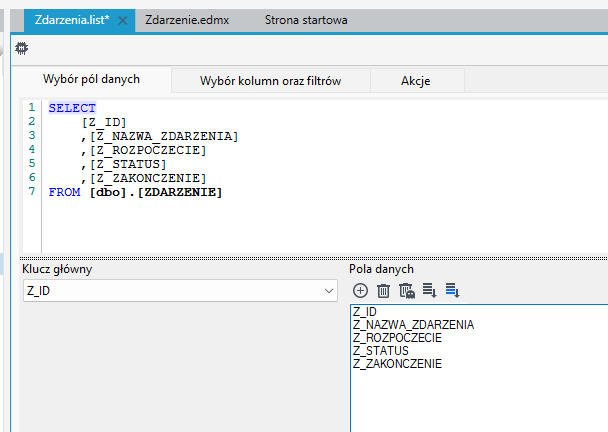This screenshot has width=608, height=432.
Task: Click [Z_ID] on SQL line 2
Action: 104,122
